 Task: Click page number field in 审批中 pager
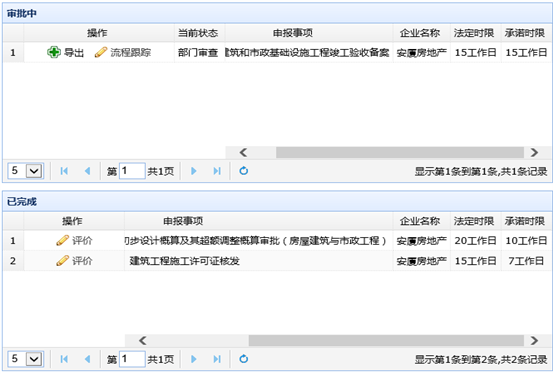pos(132,171)
